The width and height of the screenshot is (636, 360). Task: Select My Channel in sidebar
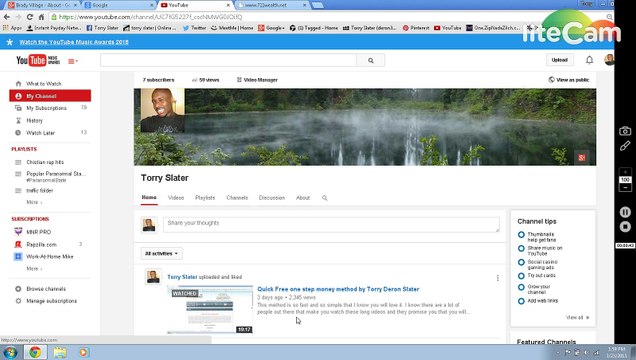[x=50, y=96]
